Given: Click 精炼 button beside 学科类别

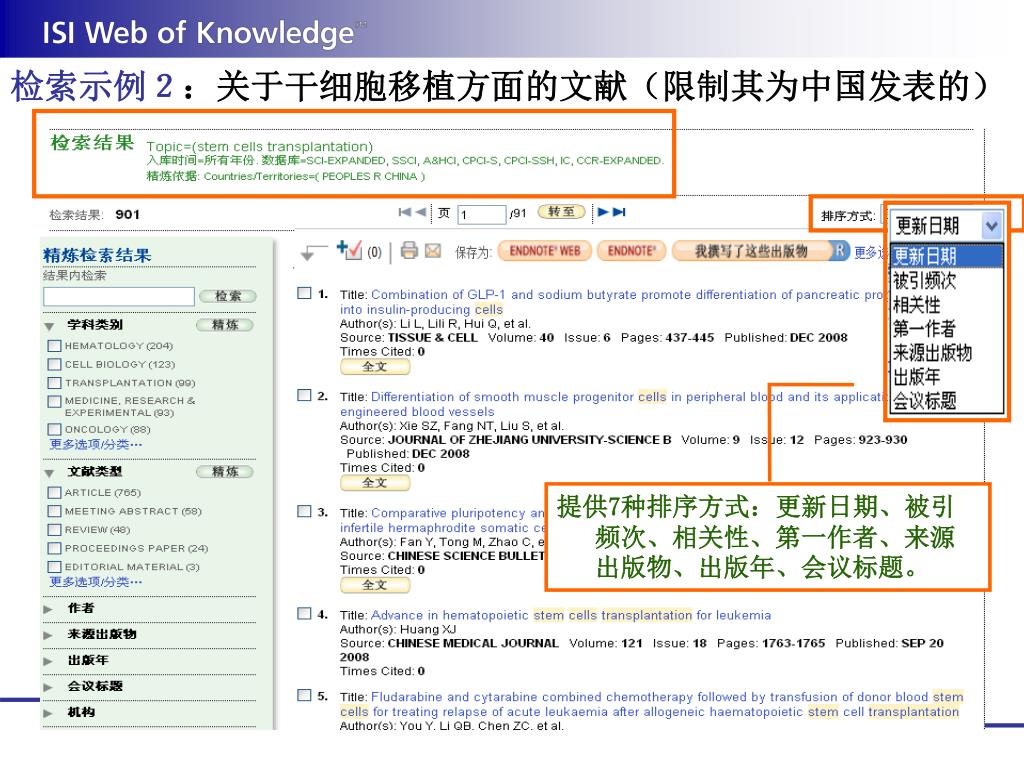Looking at the screenshot, I should tap(225, 325).
